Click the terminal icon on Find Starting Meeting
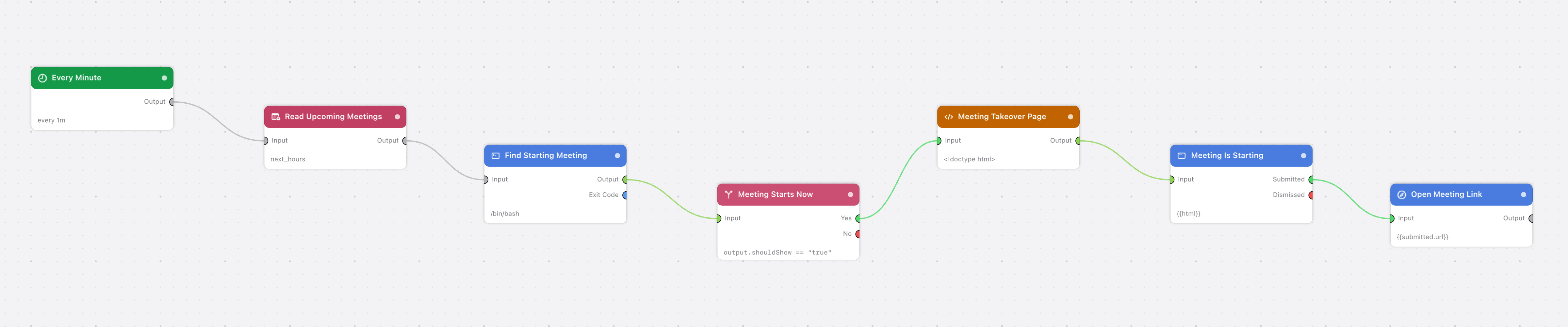The width and height of the screenshot is (1568, 327). point(496,156)
